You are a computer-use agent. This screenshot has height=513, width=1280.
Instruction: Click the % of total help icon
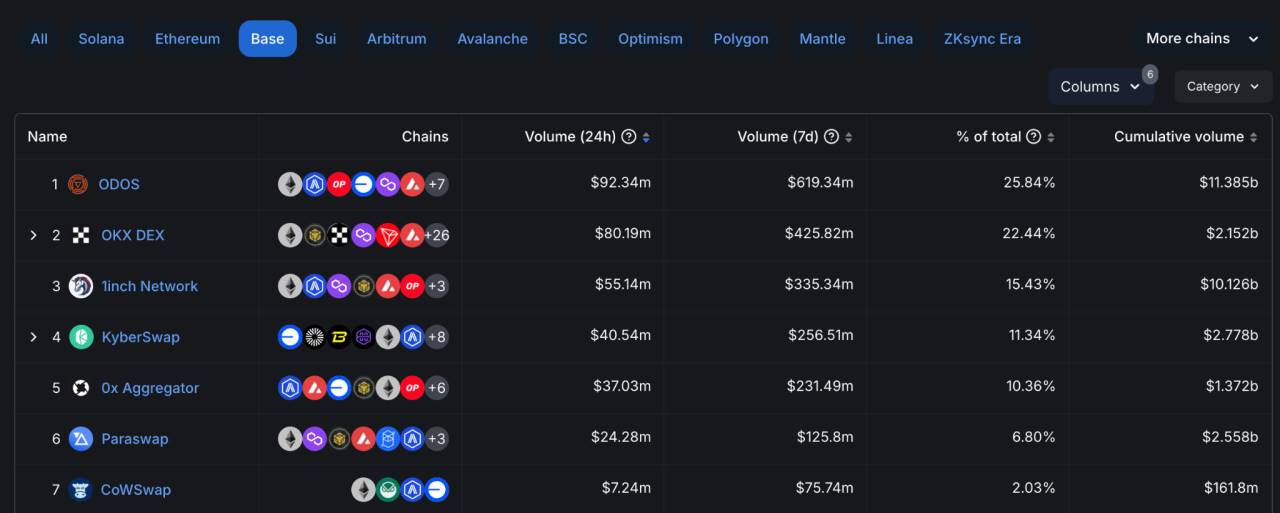click(1034, 137)
